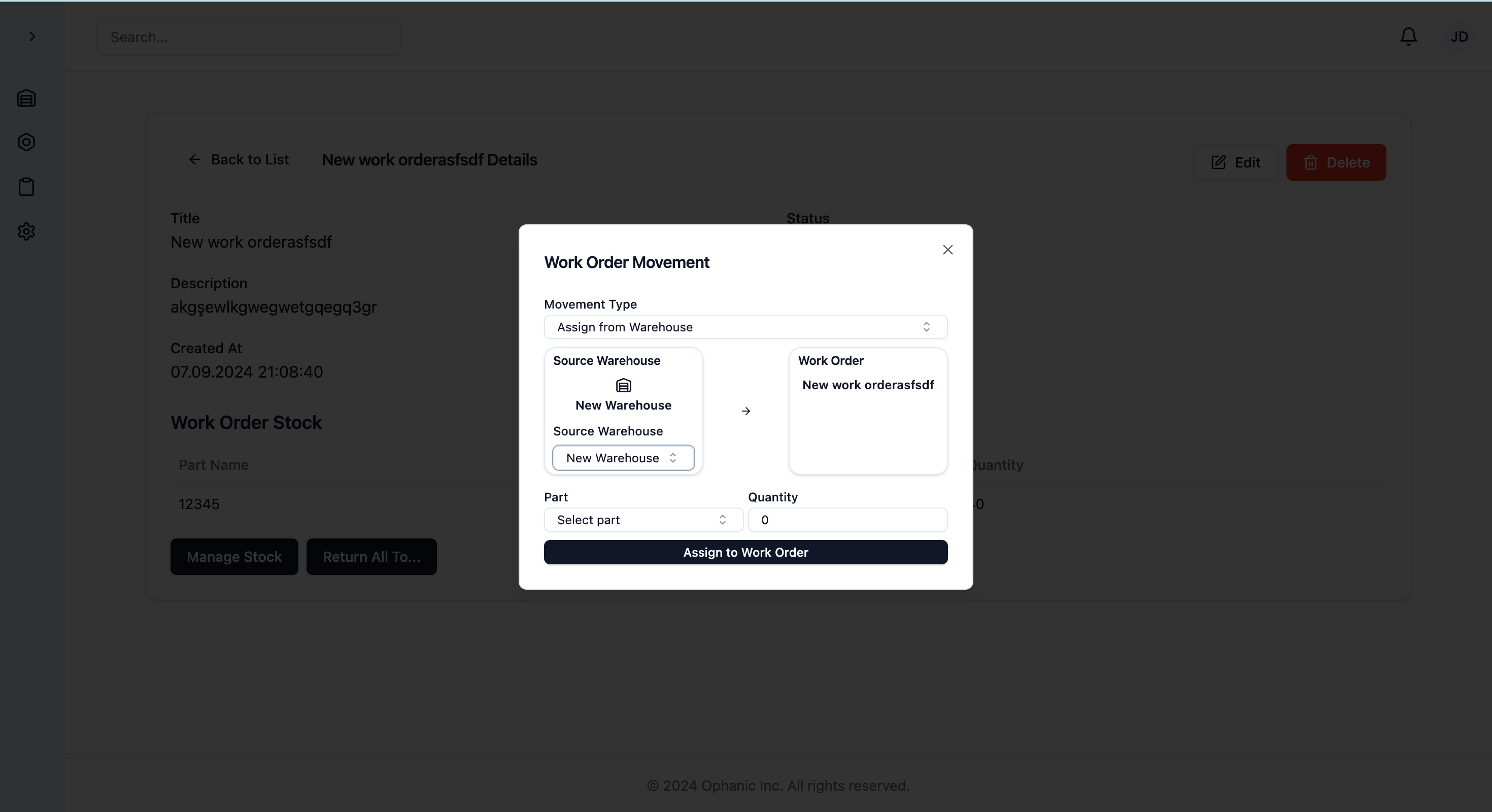Viewport: 1492px width, 812px height.
Task: Expand the Movement Type dropdown
Action: [x=745, y=326]
